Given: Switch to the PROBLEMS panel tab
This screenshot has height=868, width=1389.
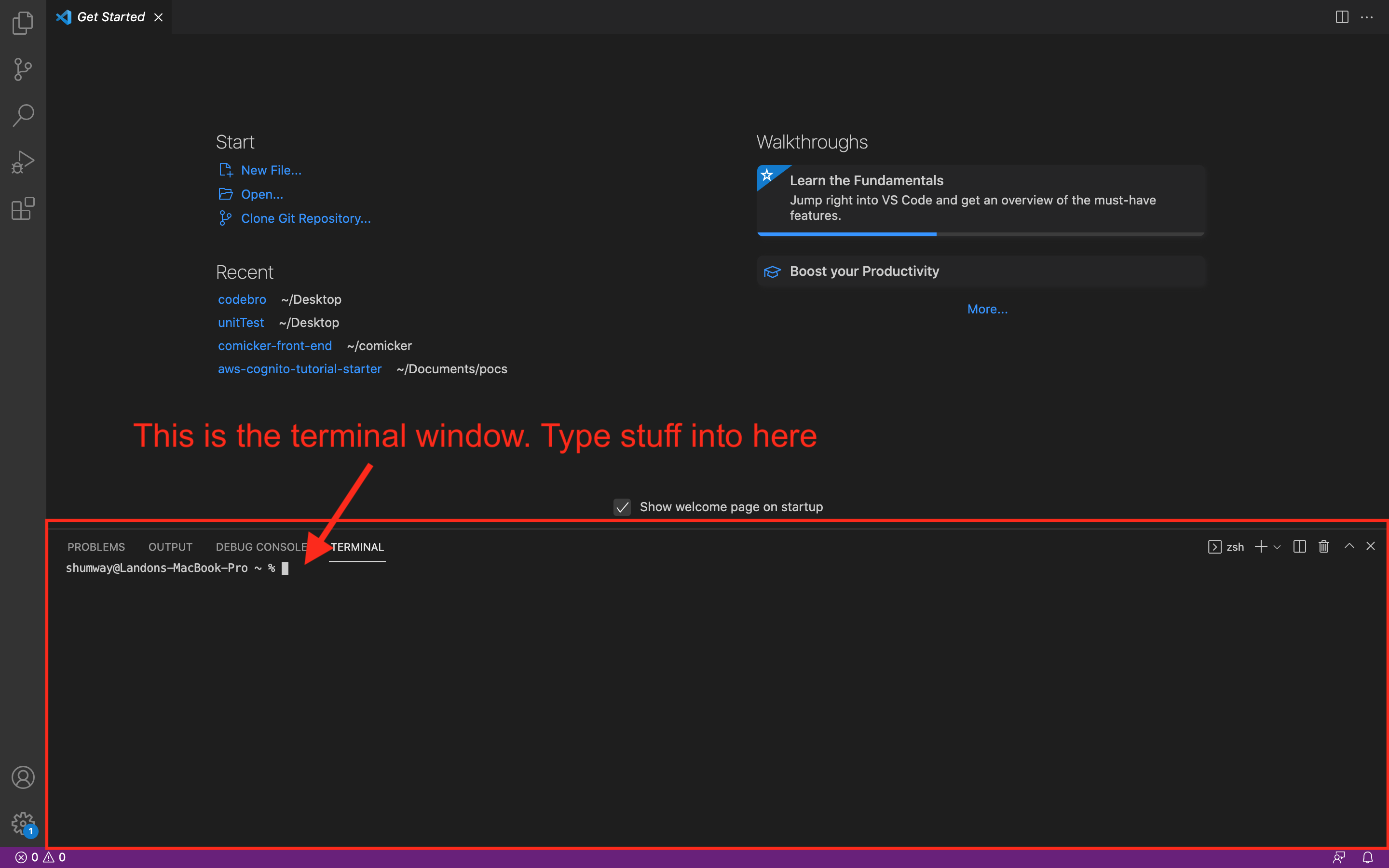Looking at the screenshot, I should pyautogui.click(x=96, y=547).
